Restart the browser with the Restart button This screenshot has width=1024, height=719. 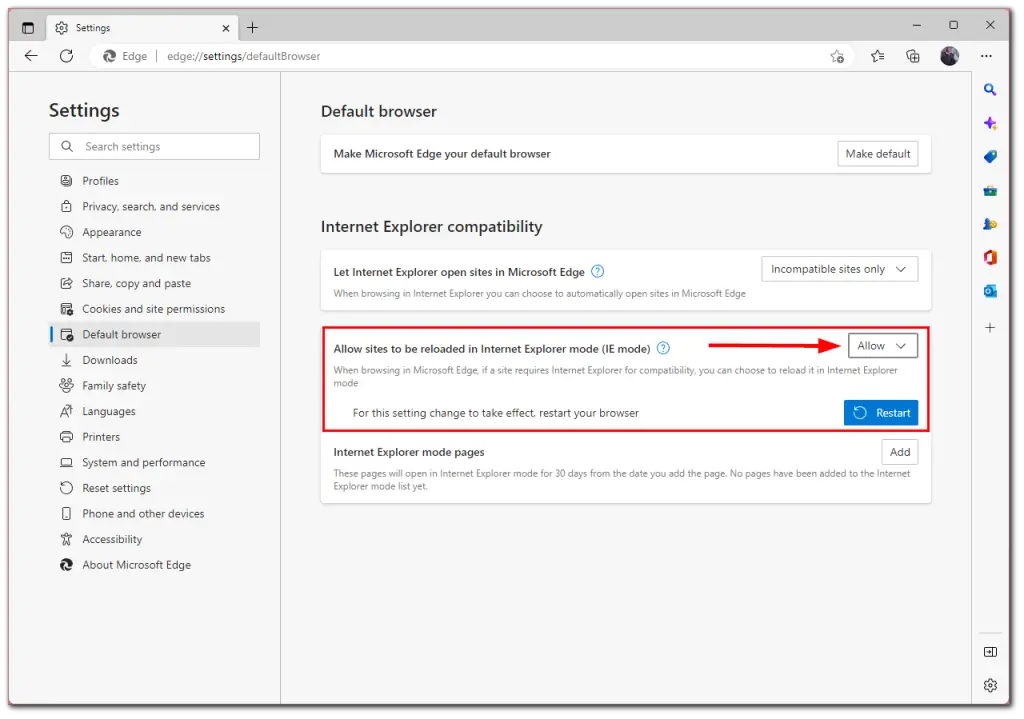point(880,412)
